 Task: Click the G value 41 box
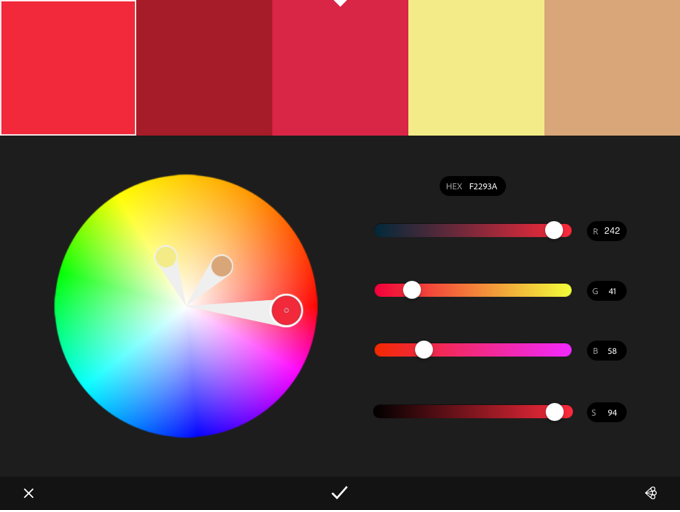pos(607,291)
